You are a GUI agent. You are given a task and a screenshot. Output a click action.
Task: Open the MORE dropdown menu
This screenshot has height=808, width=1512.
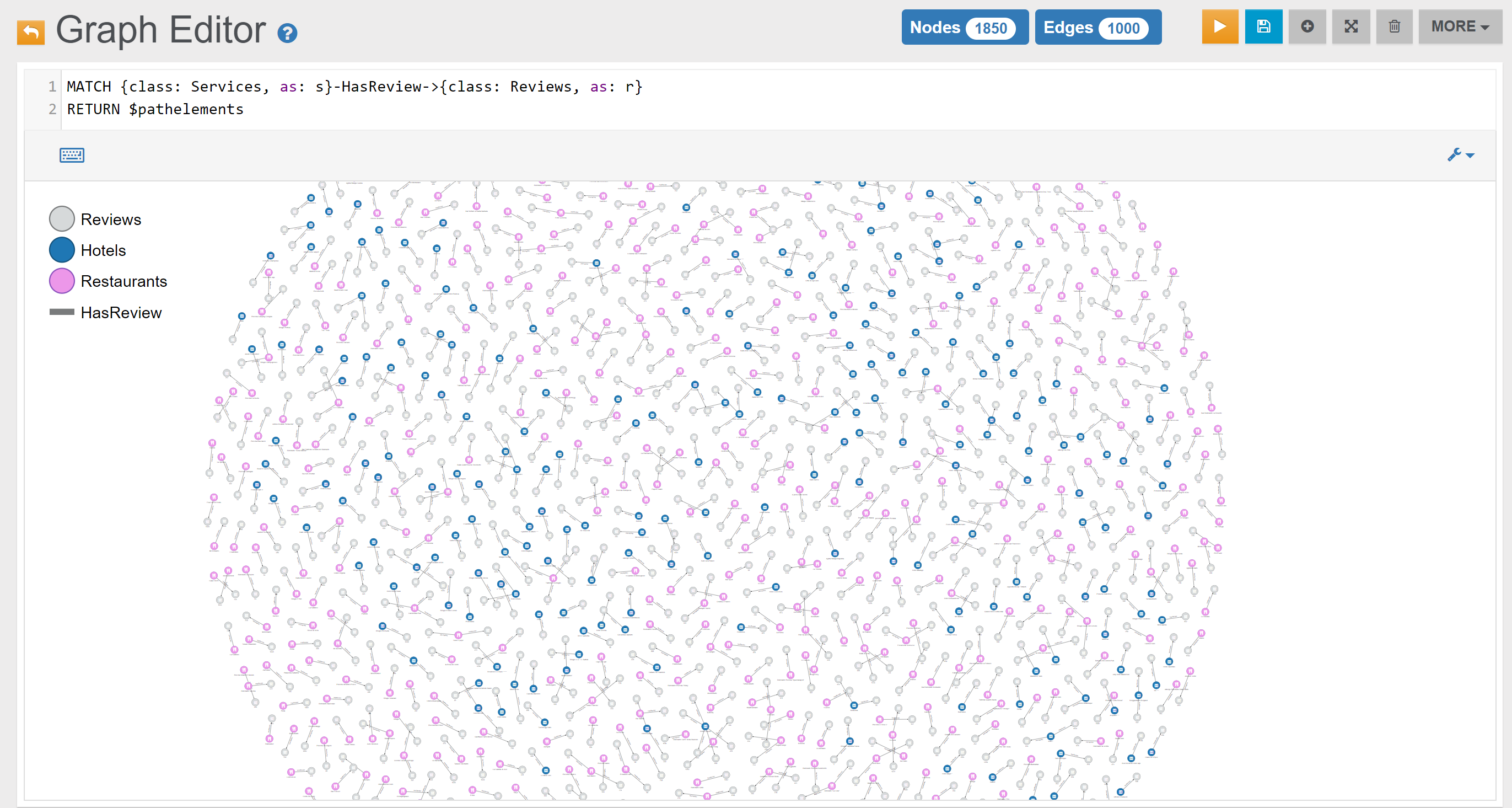[1459, 26]
